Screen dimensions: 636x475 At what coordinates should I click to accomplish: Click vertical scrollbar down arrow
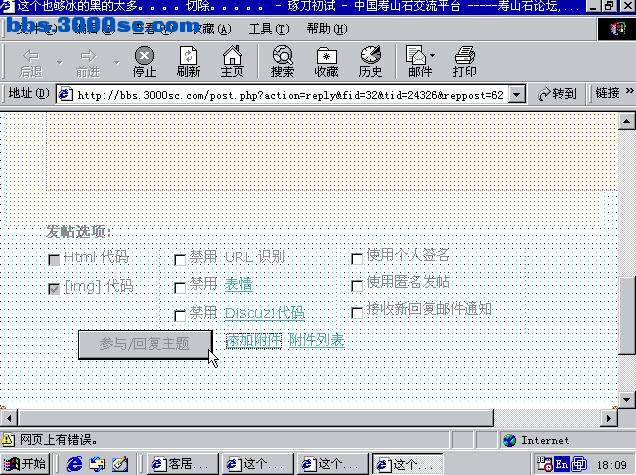pos(627,400)
